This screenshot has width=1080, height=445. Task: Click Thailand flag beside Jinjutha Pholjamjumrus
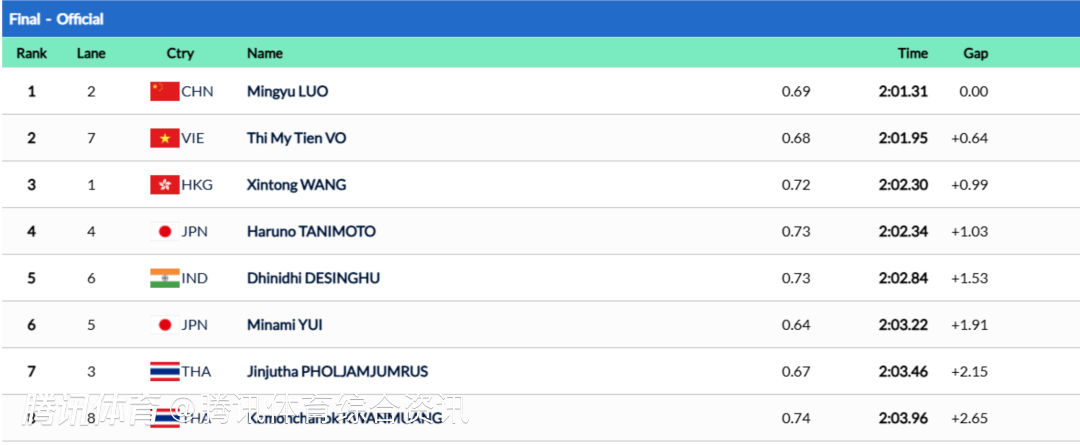tap(164, 371)
